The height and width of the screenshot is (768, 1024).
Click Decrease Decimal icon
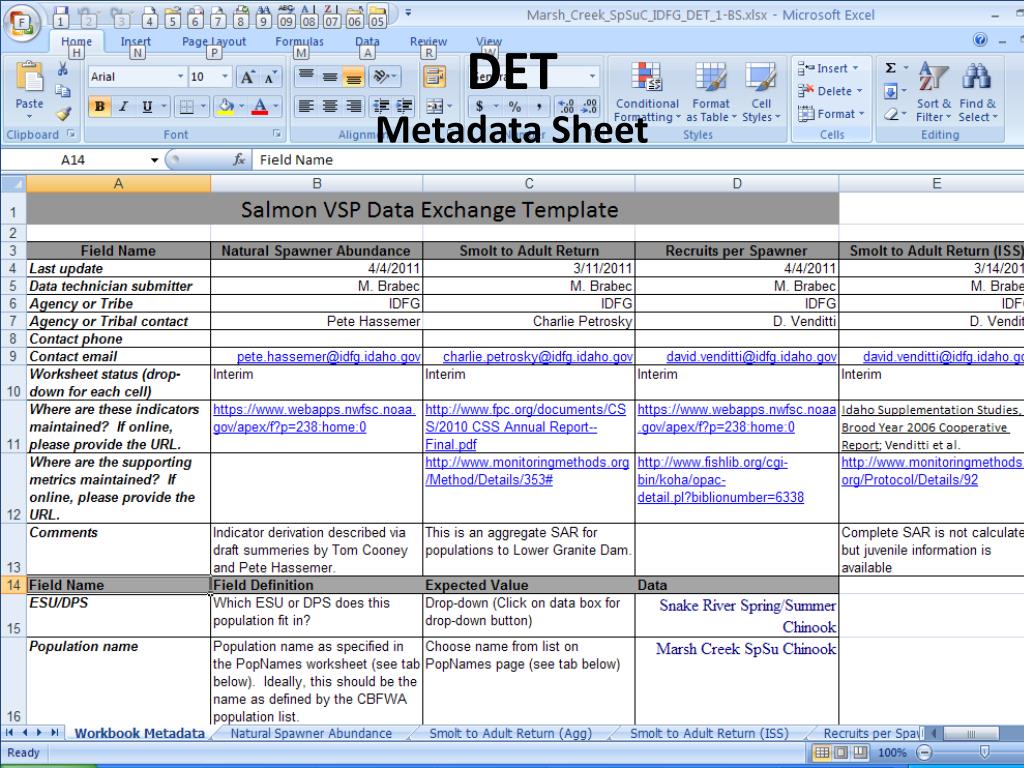click(x=589, y=106)
